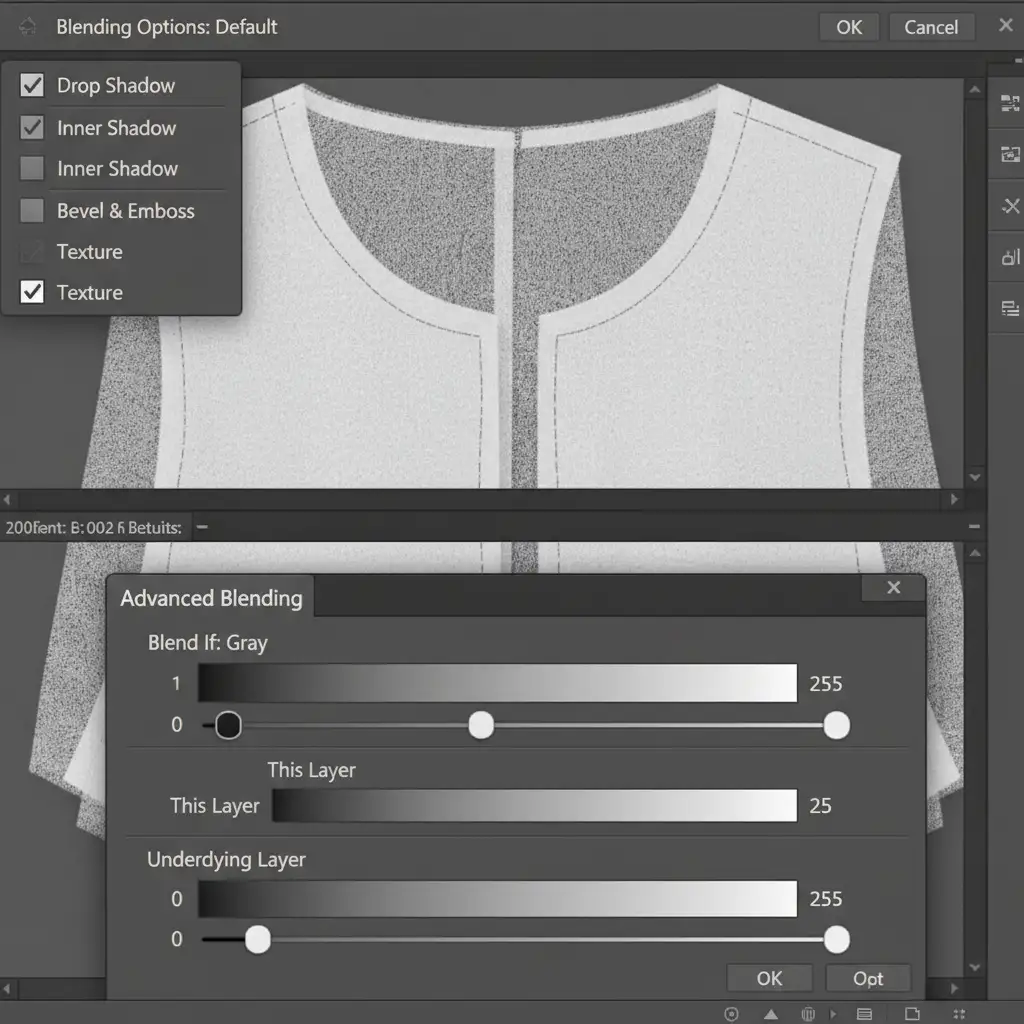Click the stacked-lines icon in right panel strip
The width and height of the screenshot is (1024, 1024).
pos(1009,308)
